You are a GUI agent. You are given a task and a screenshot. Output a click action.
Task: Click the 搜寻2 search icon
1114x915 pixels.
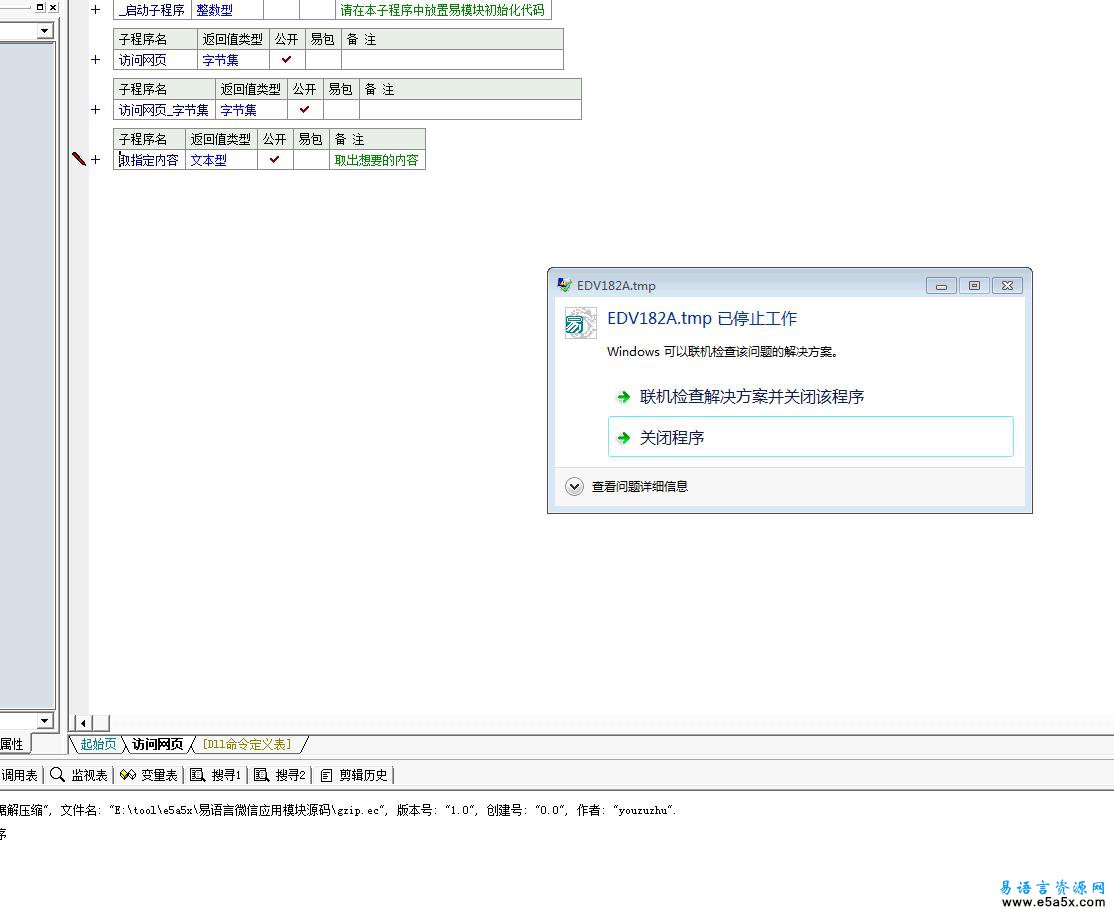pyautogui.click(x=261, y=775)
